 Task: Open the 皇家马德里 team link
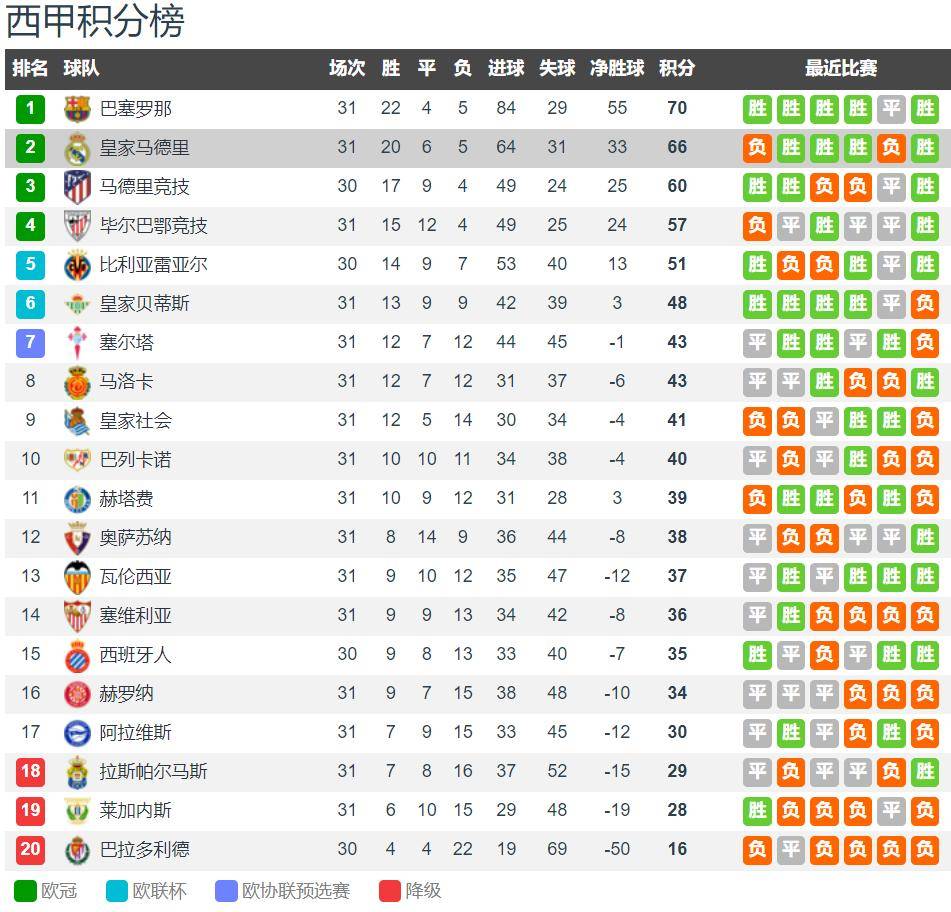tap(144, 148)
